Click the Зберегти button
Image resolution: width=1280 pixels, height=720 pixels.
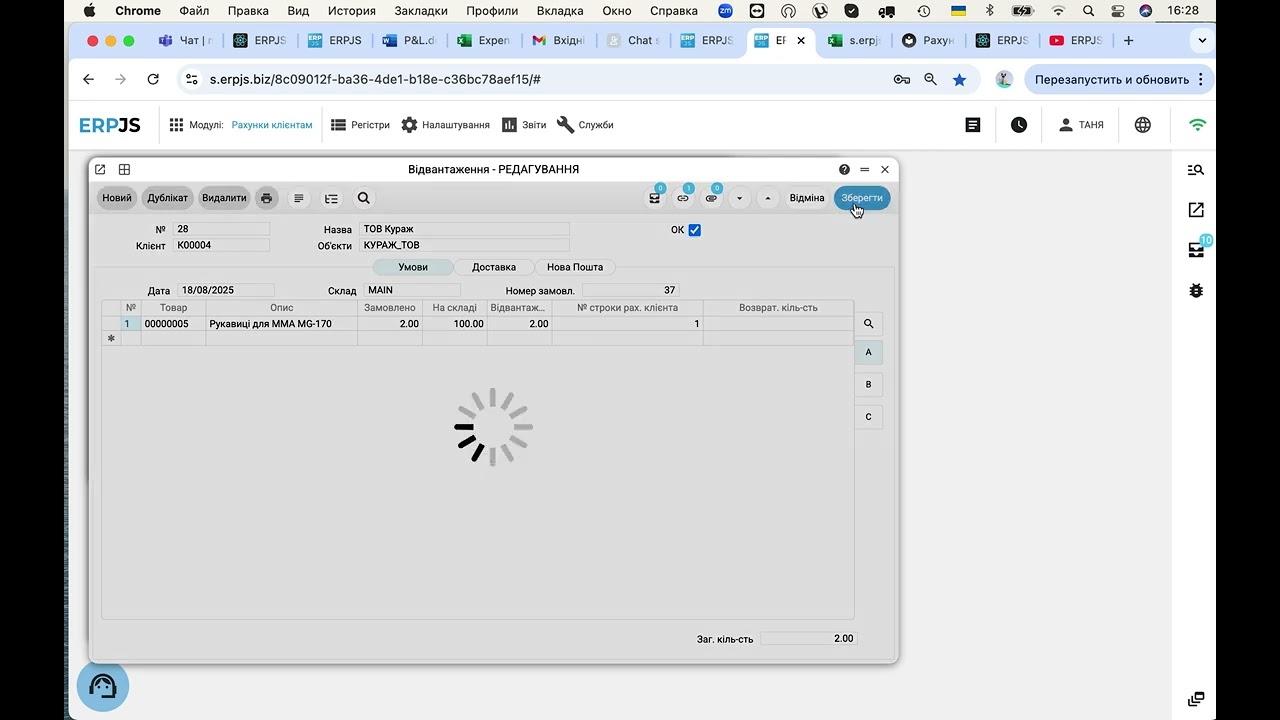click(862, 198)
